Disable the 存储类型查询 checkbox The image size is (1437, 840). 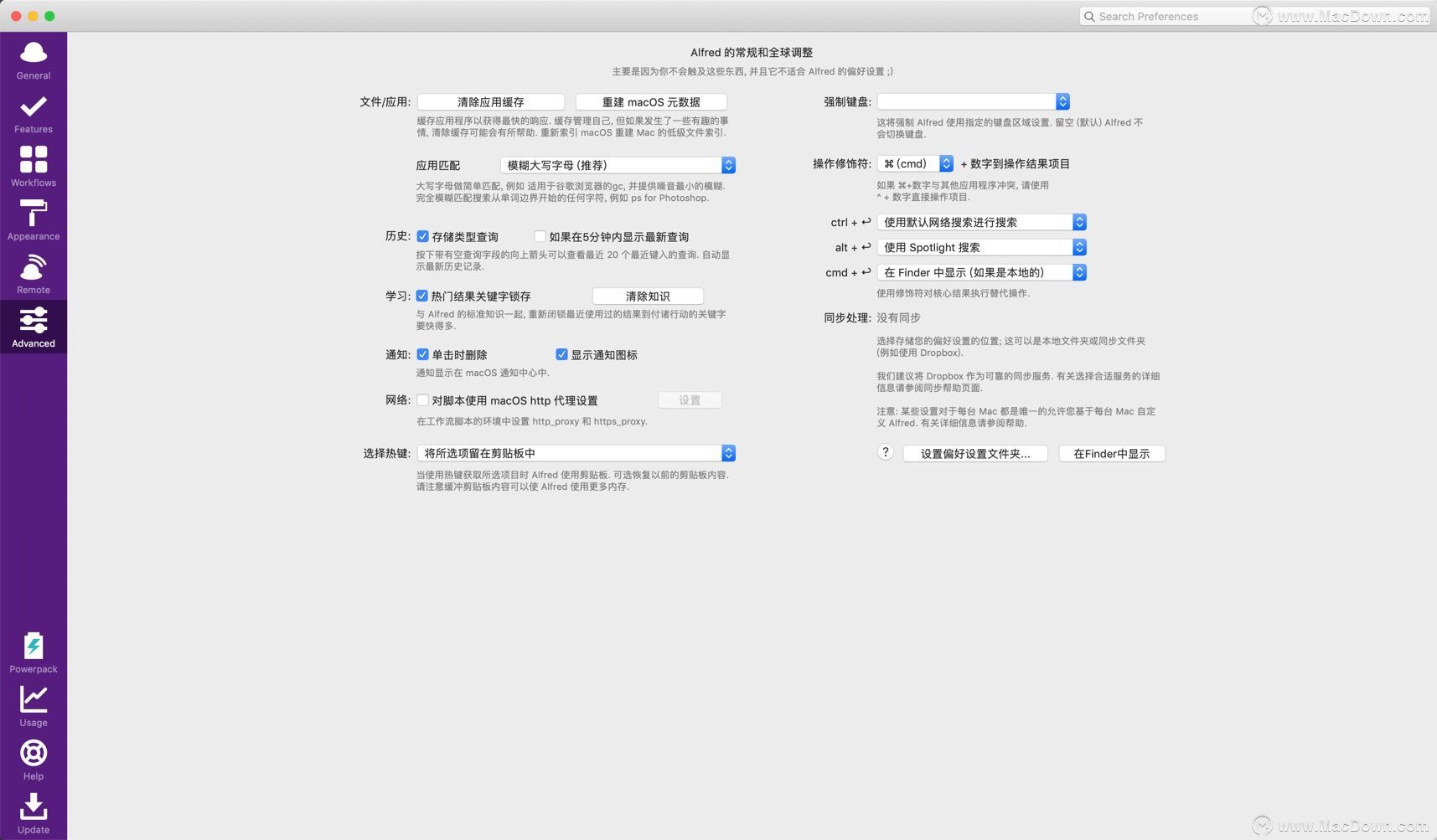423,236
